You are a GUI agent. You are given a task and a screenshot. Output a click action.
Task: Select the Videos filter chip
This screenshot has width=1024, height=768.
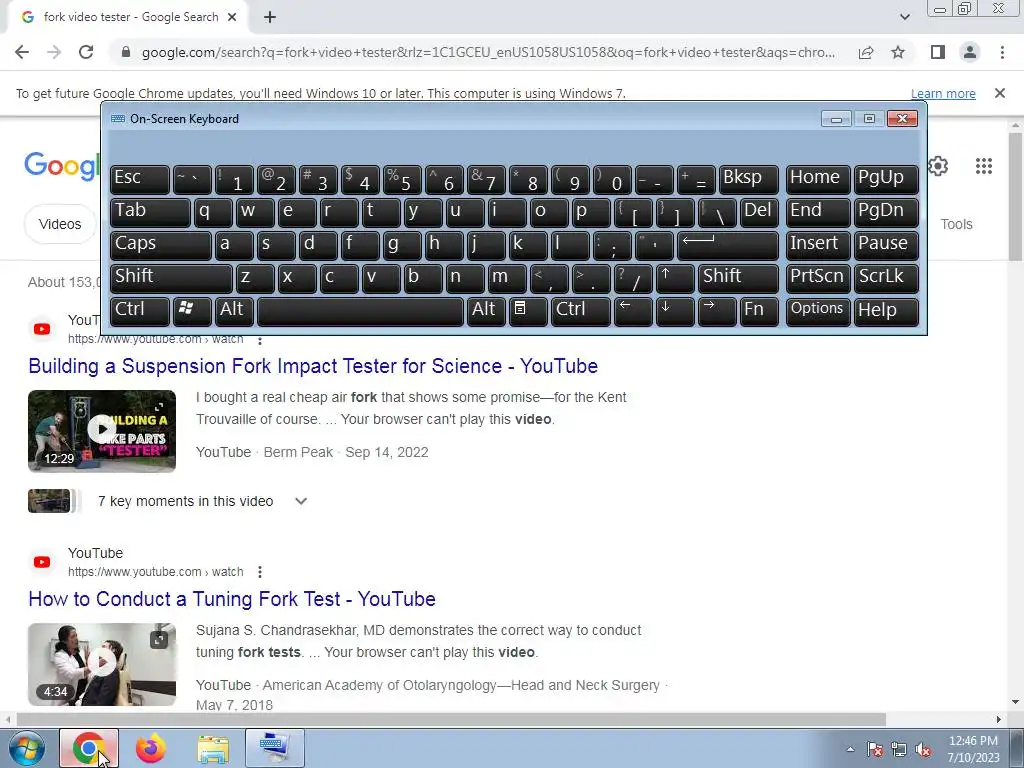coord(59,224)
